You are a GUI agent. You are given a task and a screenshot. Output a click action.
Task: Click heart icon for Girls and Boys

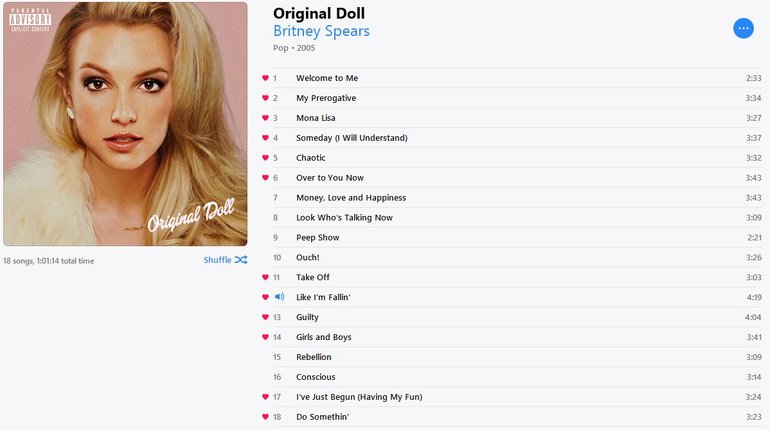tap(265, 337)
